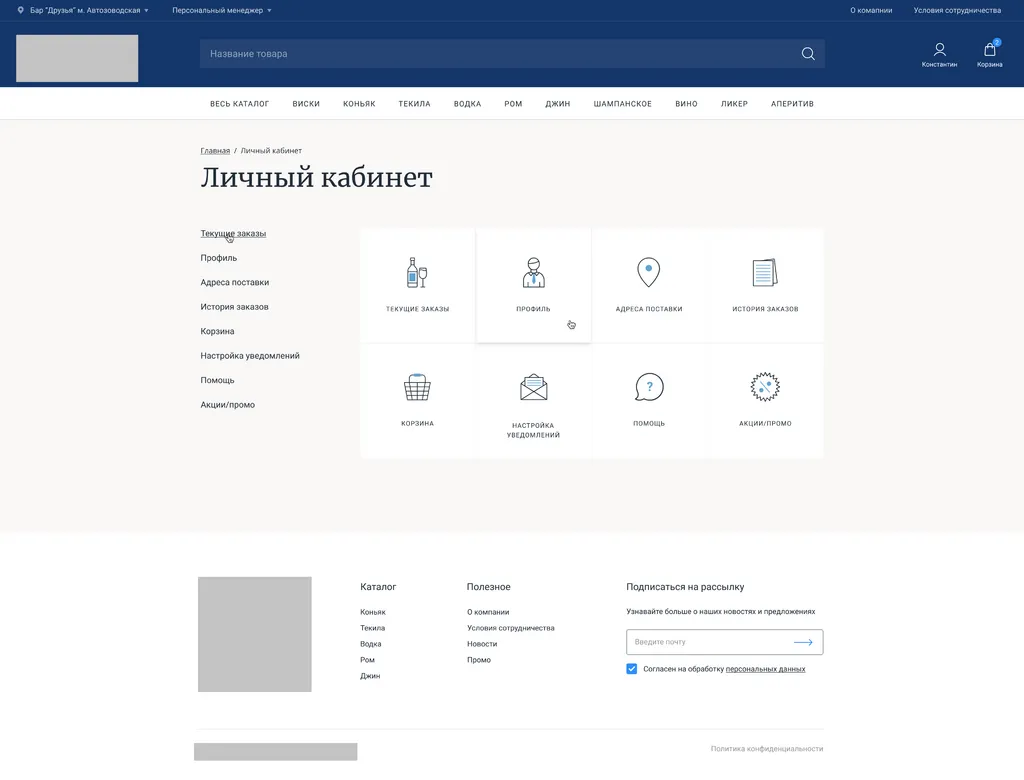Screen dimensions: 1024x780
Task: Open the ШАМПАНСКОЕ category
Action: [623, 103]
